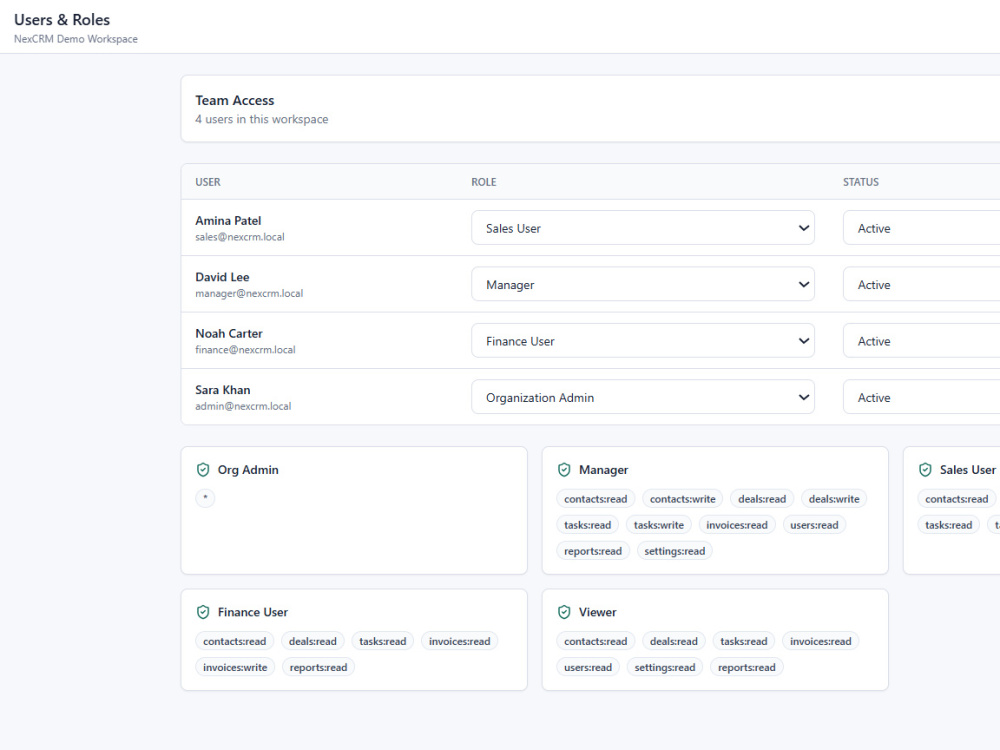Screen dimensions: 1000x750
Task: Click sales@nexcrm.local email
Action: coord(240,237)
